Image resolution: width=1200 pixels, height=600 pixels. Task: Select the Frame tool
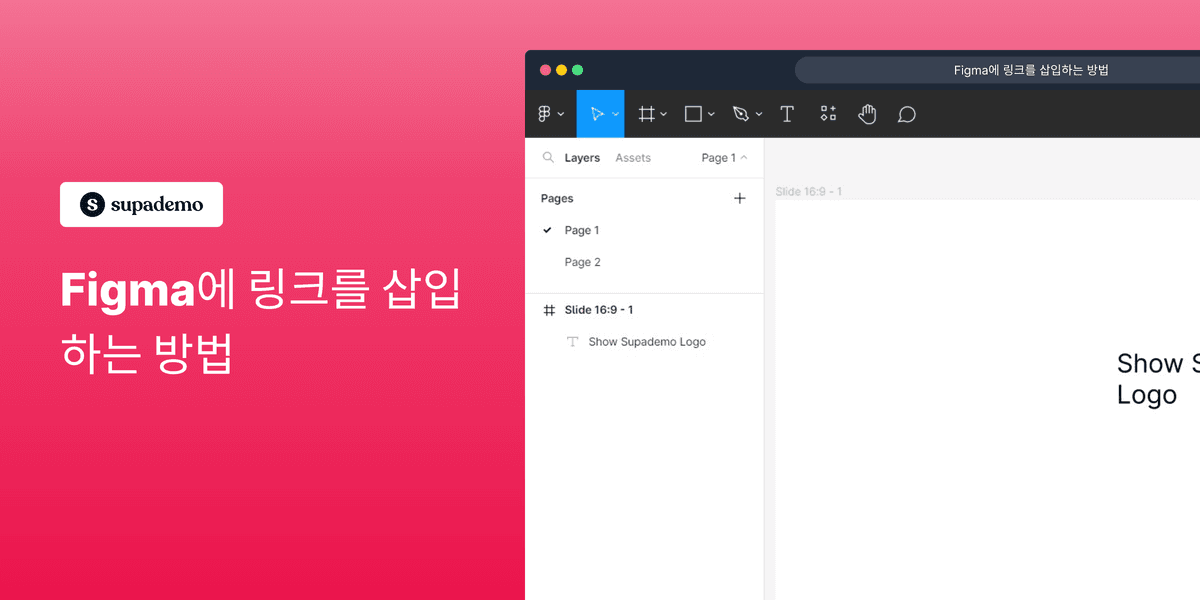coord(645,113)
